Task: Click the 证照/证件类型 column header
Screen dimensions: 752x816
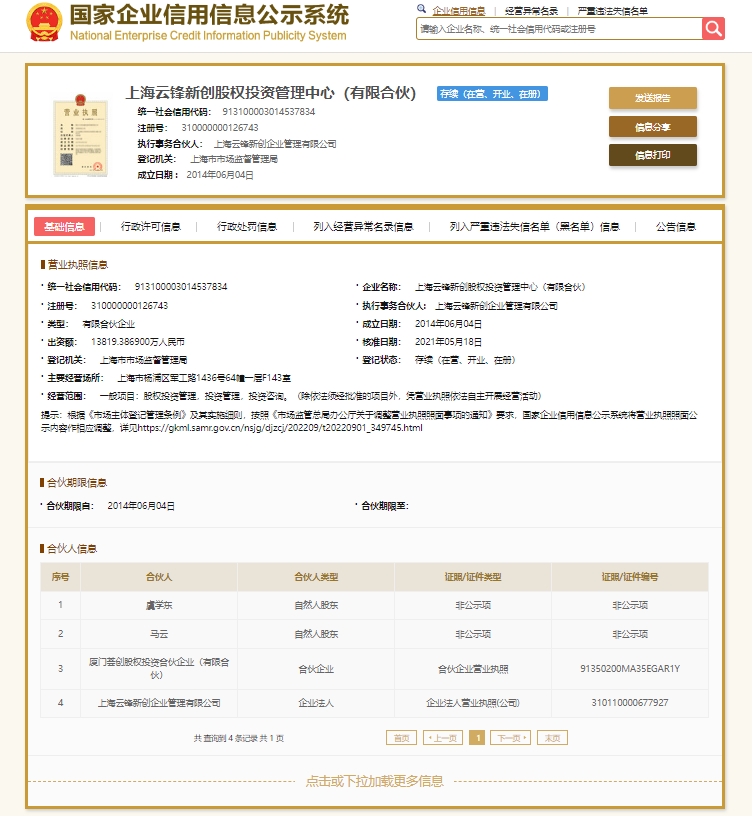Action: click(x=473, y=577)
